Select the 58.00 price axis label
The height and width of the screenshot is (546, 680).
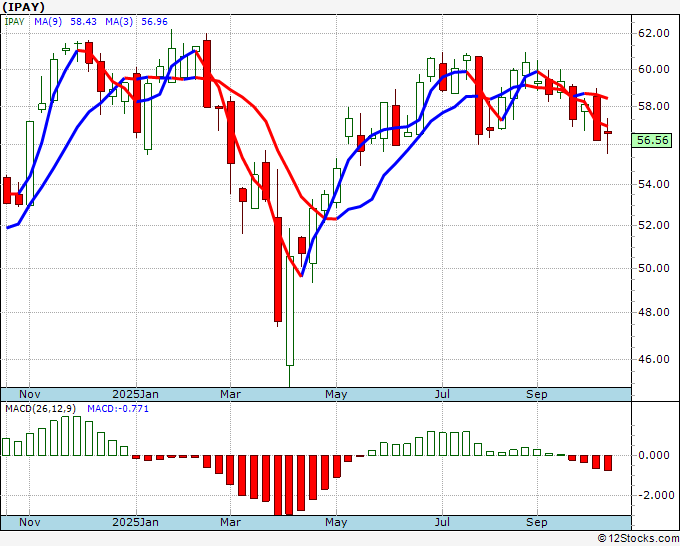(x=654, y=106)
